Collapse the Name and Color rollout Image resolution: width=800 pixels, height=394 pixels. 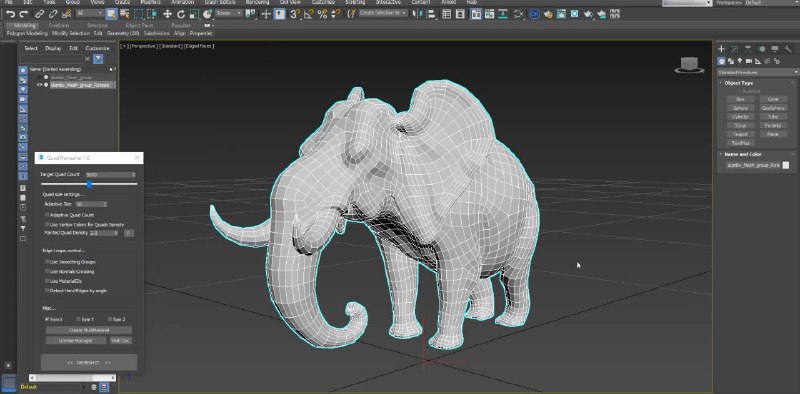721,154
